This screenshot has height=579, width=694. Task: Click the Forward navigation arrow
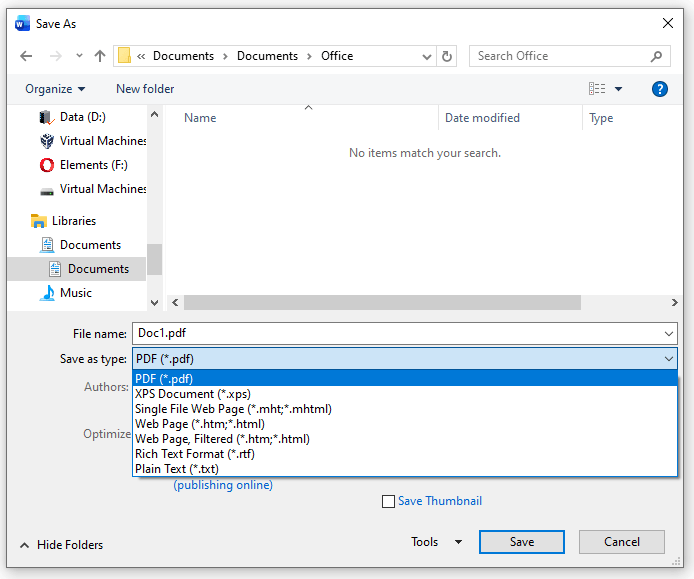pyautogui.click(x=55, y=56)
